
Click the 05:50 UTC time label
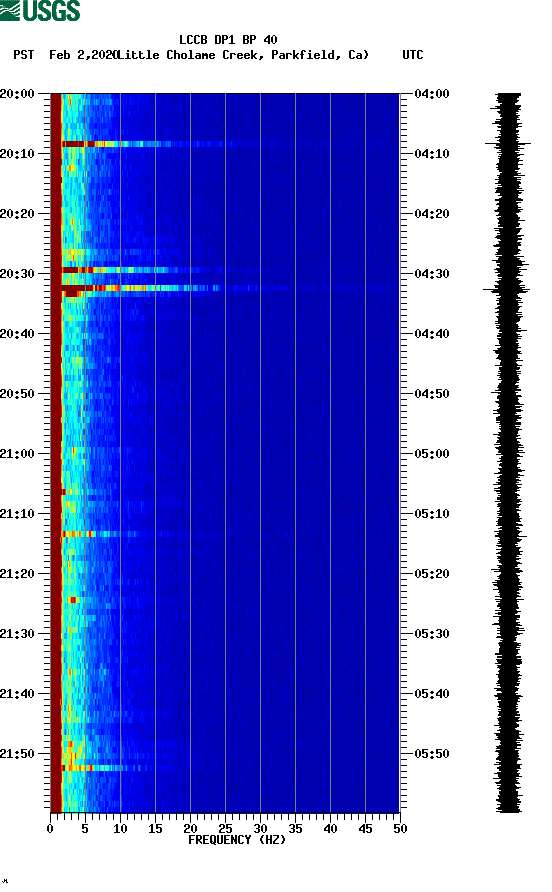pyautogui.click(x=432, y=754)
